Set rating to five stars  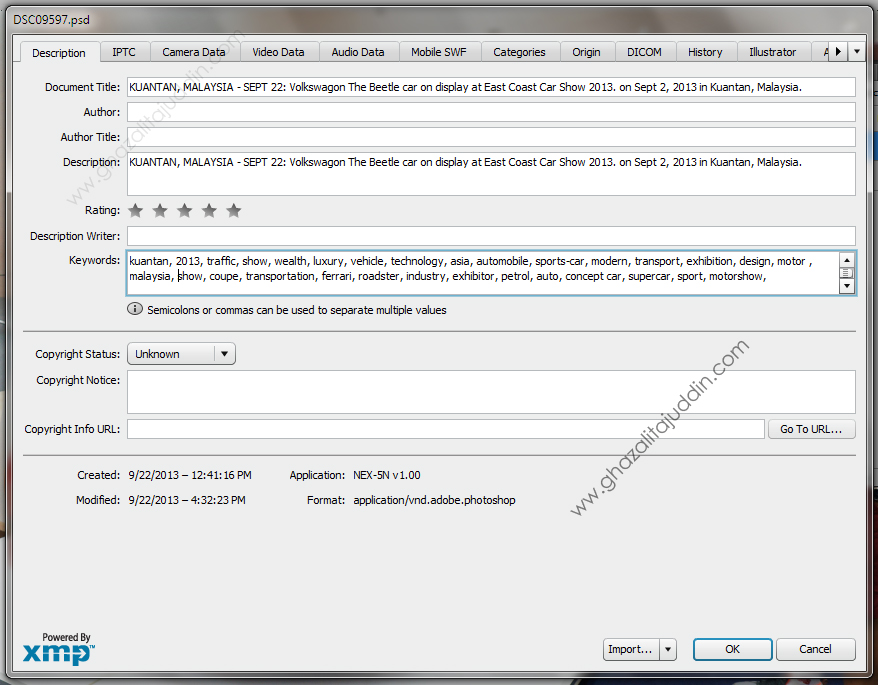point(234,211)
